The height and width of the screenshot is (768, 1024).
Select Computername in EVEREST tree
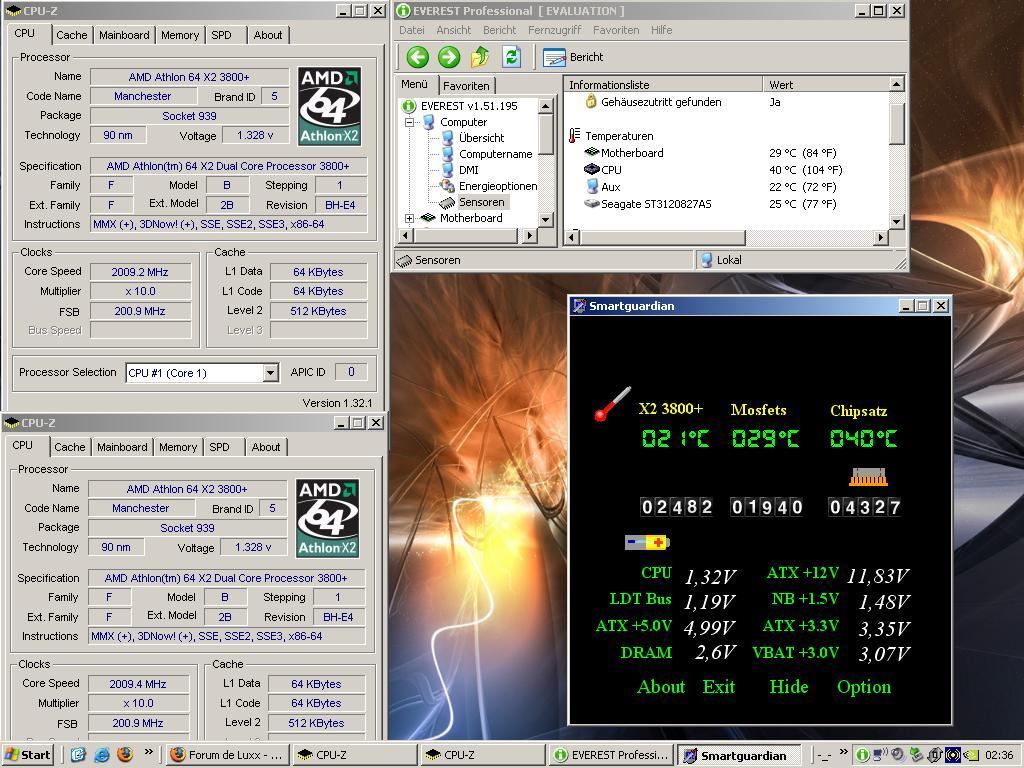496,154
